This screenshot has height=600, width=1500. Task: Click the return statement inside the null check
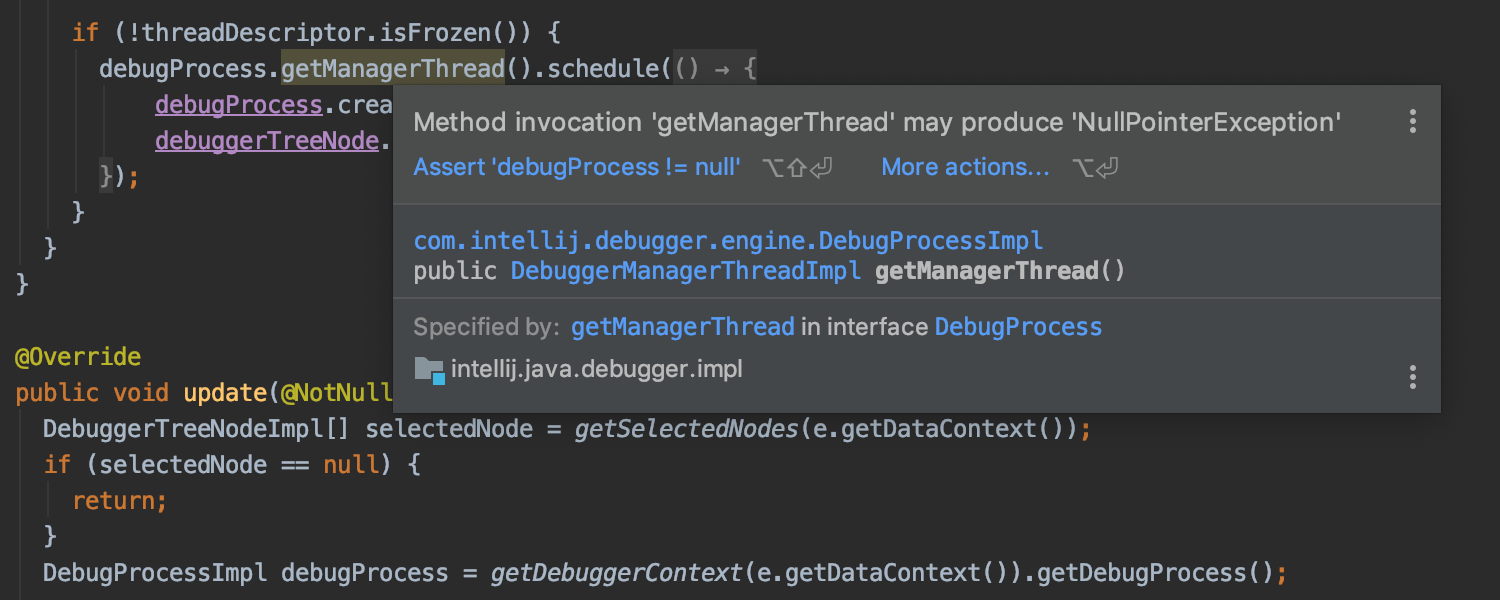point(118,500)
